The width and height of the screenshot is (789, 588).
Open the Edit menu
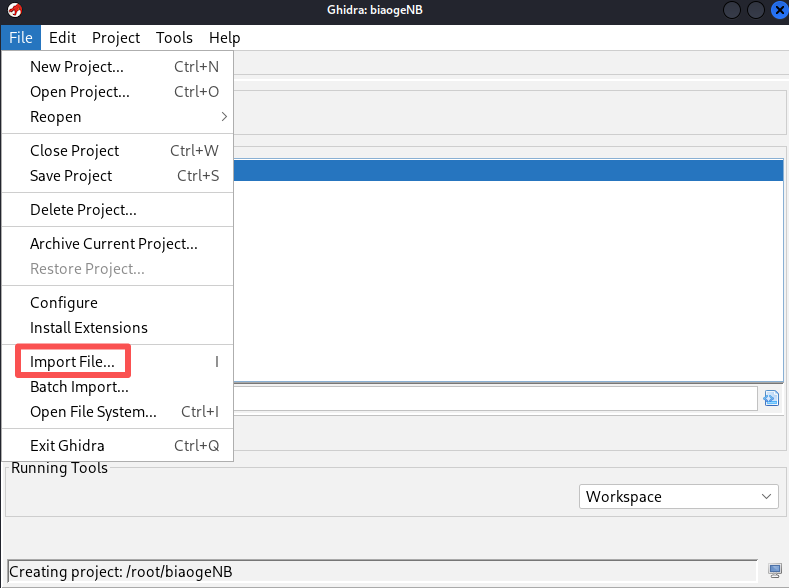tap(62, 38)
